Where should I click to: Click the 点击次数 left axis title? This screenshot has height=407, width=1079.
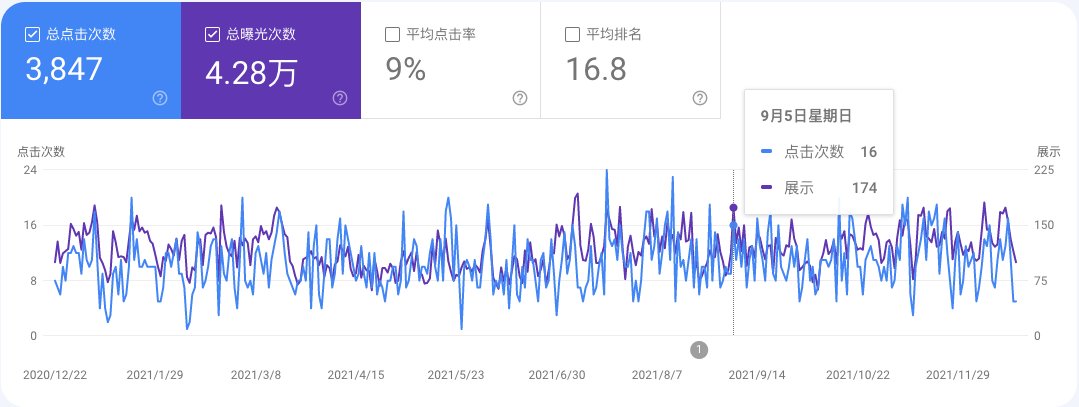click(x=41, y=152)
